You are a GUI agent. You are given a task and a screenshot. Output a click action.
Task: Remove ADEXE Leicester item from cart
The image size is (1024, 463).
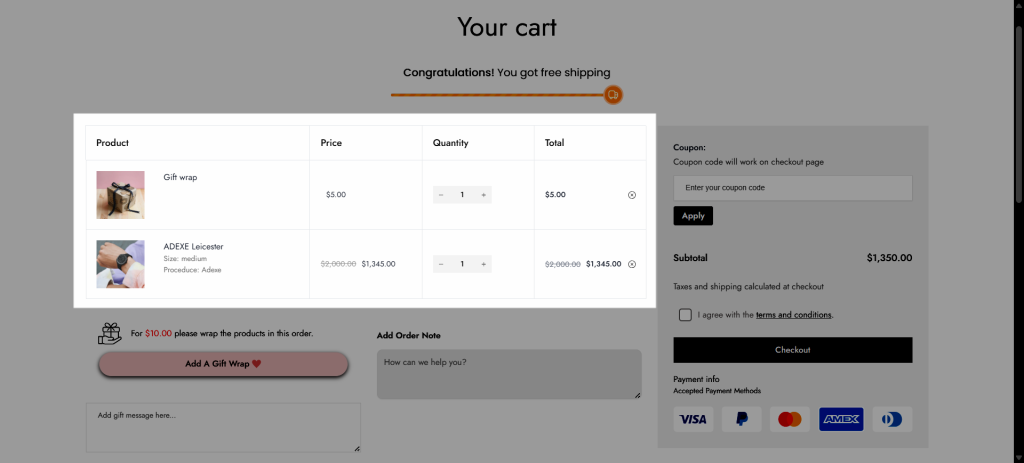pos(632,264)
